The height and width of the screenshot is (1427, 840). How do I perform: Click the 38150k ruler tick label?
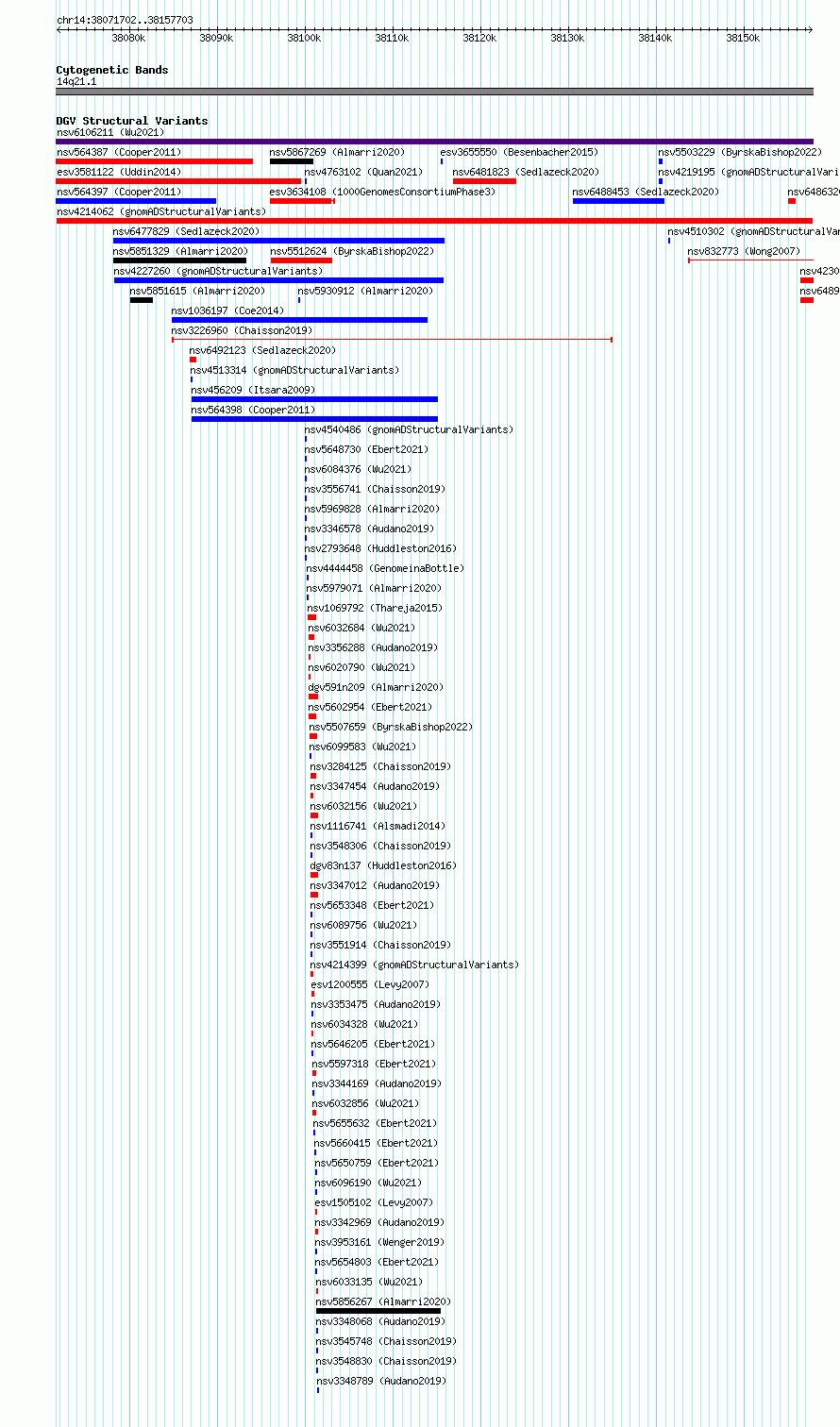[x=743, y=38]
